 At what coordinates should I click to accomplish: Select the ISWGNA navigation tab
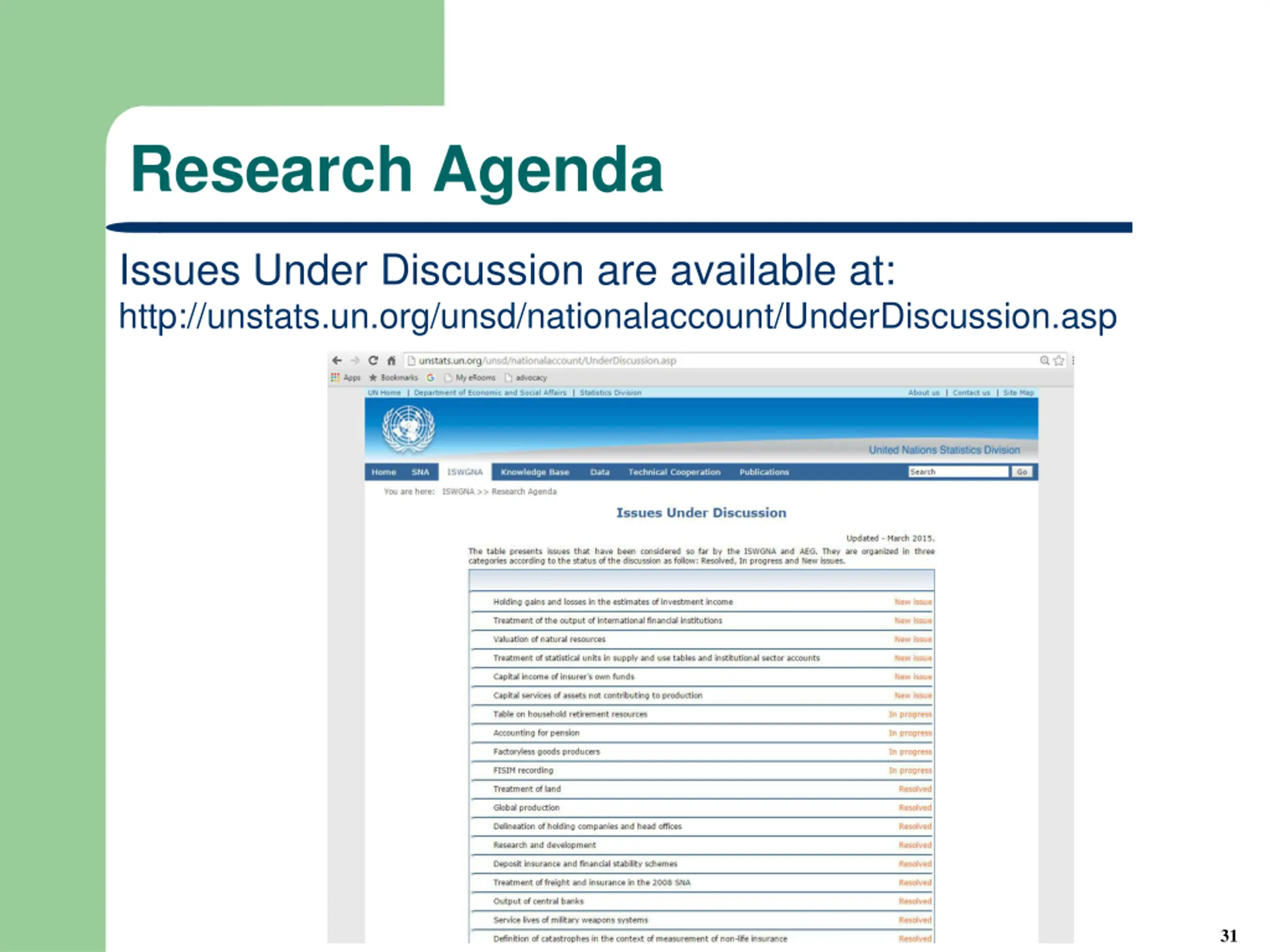pyautogui.click(x=465, y=472)
